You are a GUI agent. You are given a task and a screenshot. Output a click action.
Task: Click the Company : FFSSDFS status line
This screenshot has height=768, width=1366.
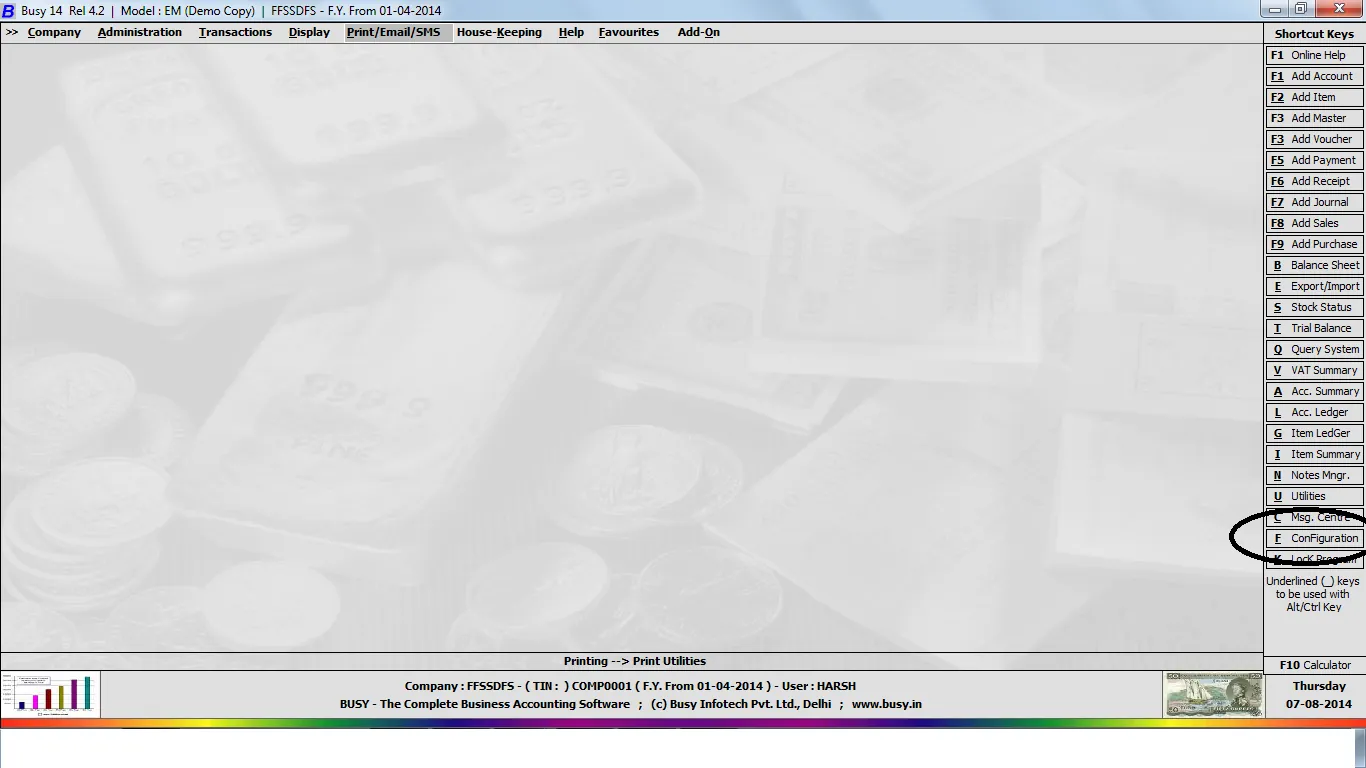tap(630, 686)
